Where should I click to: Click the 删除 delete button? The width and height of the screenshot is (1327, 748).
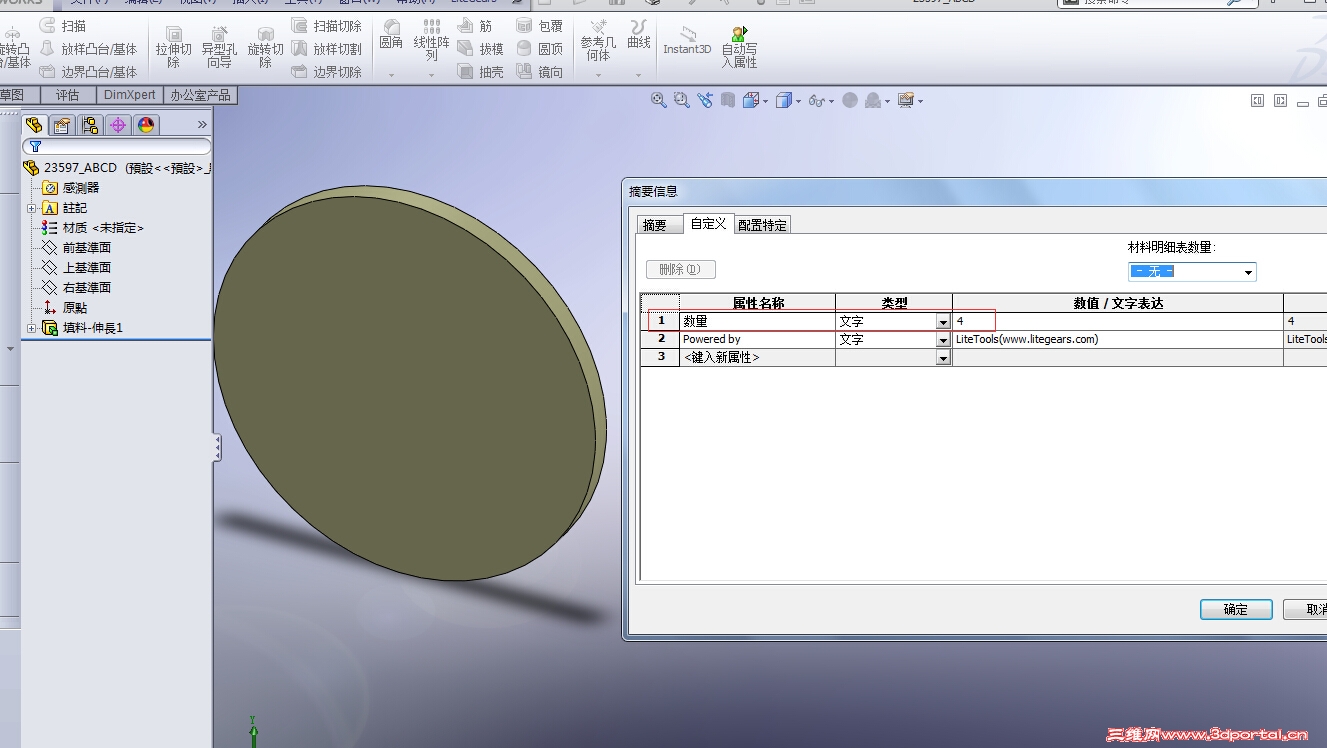click(x=681, y=269)
